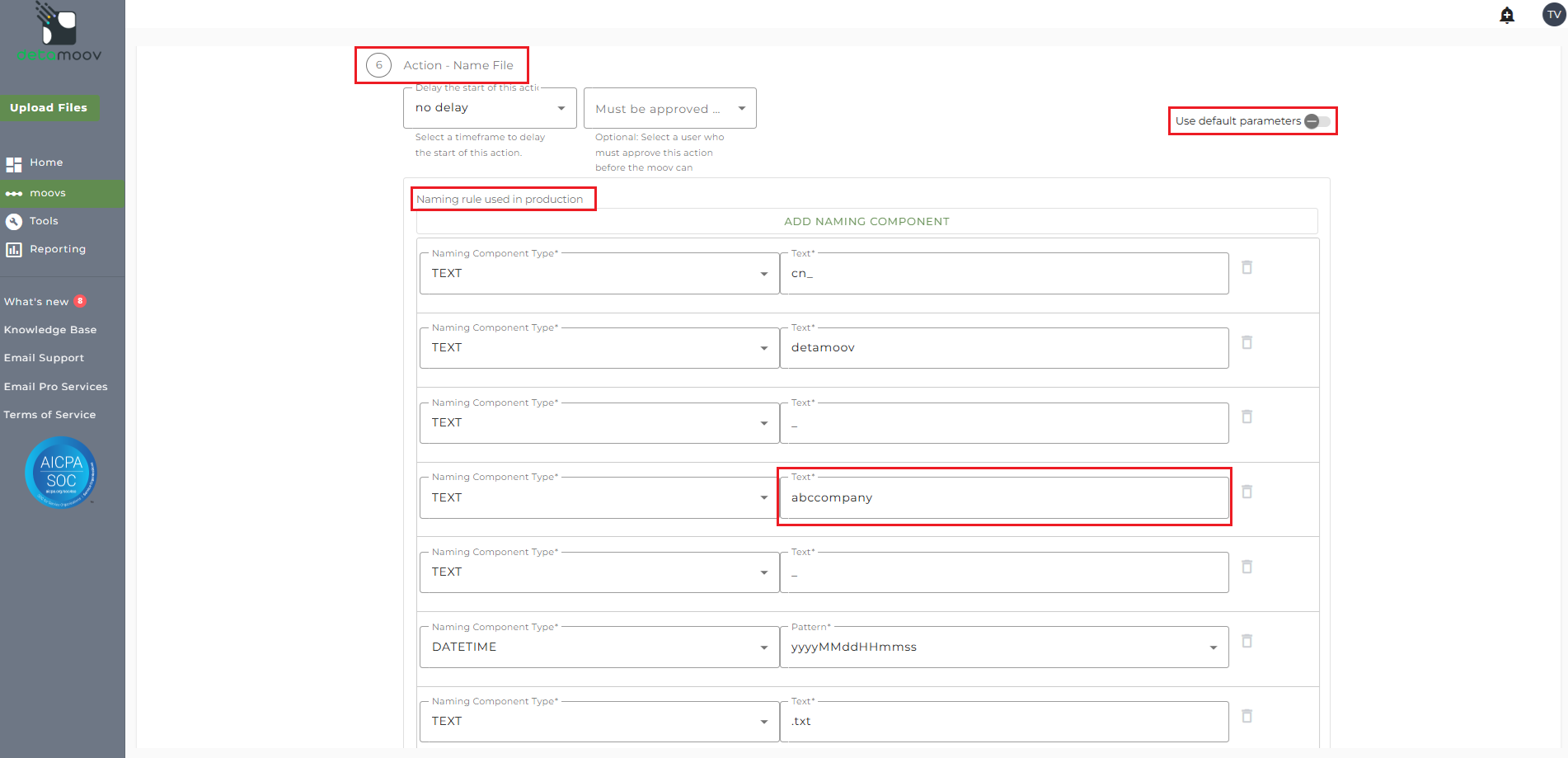Image resolution: width=1568 pixels, height=758 pixels.
Task: Click the notification bell icon
Action: coord(1507,15)
